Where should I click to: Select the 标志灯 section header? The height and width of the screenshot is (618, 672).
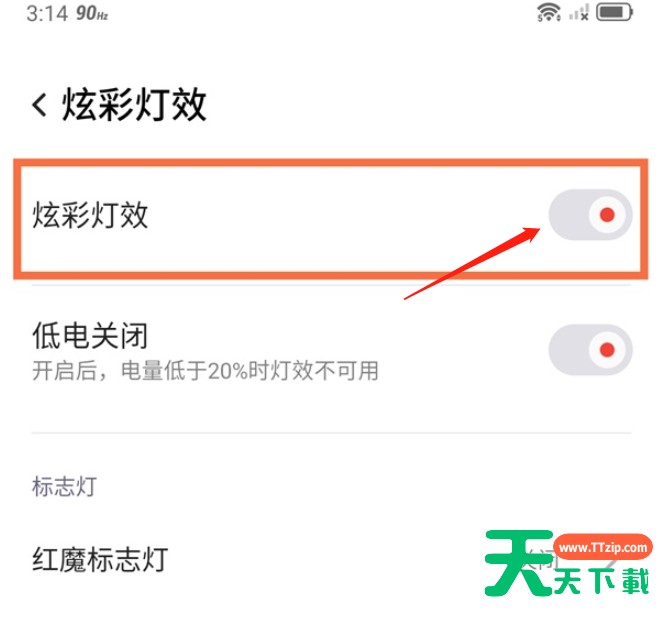(64, 487)
